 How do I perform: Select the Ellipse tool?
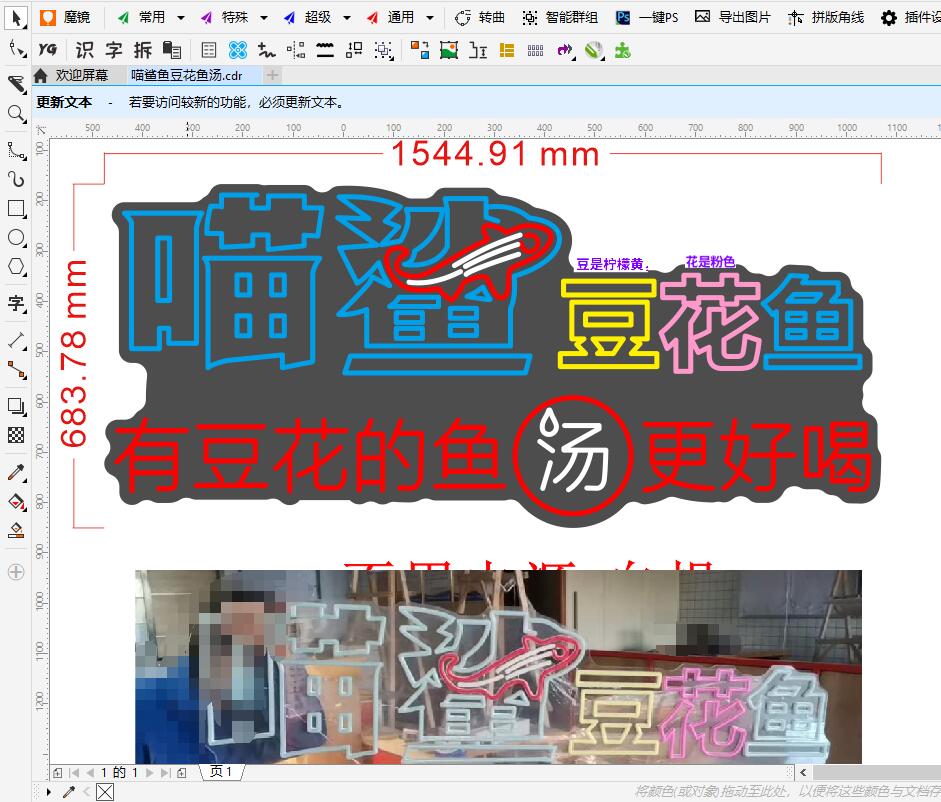pyautogui.click(x=16, y=238)
